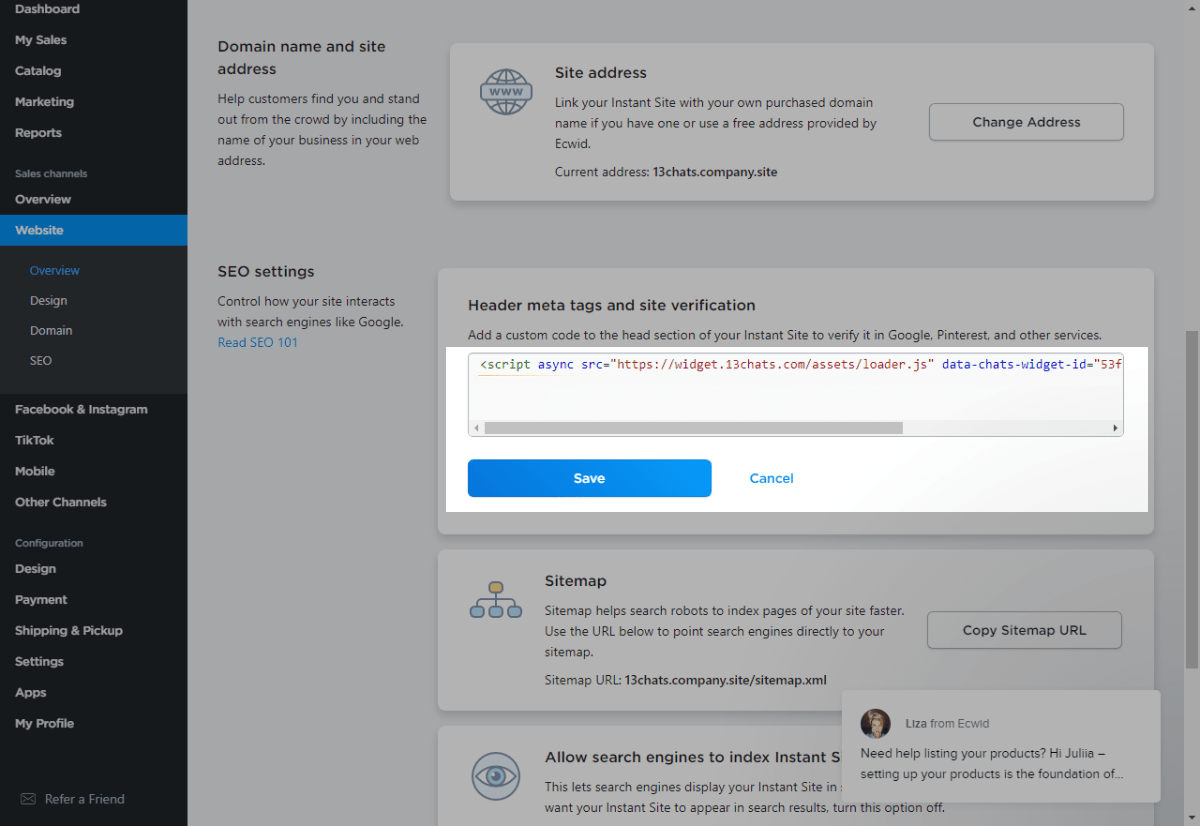Select Domain under Website submenu
Image resolution: width=1200 pixels, height=826 pixels.
pyautogui.click(x=51, y=330)
